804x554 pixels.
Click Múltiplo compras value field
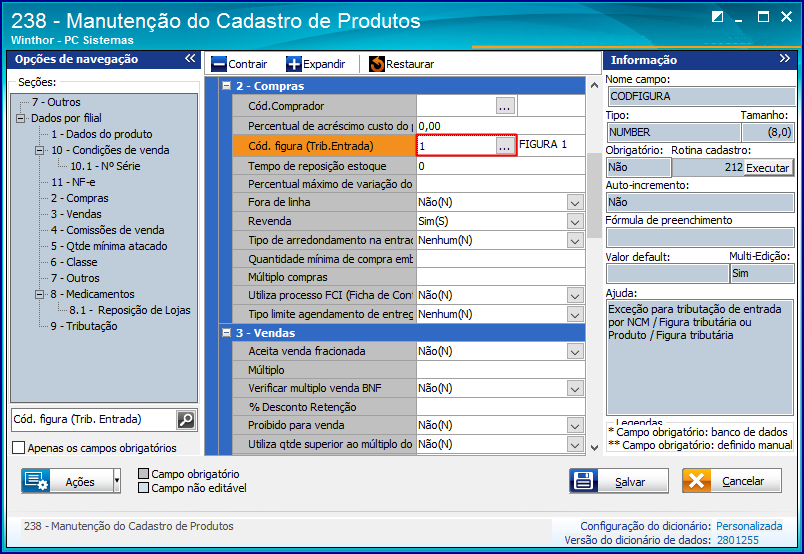pos(500,277)
